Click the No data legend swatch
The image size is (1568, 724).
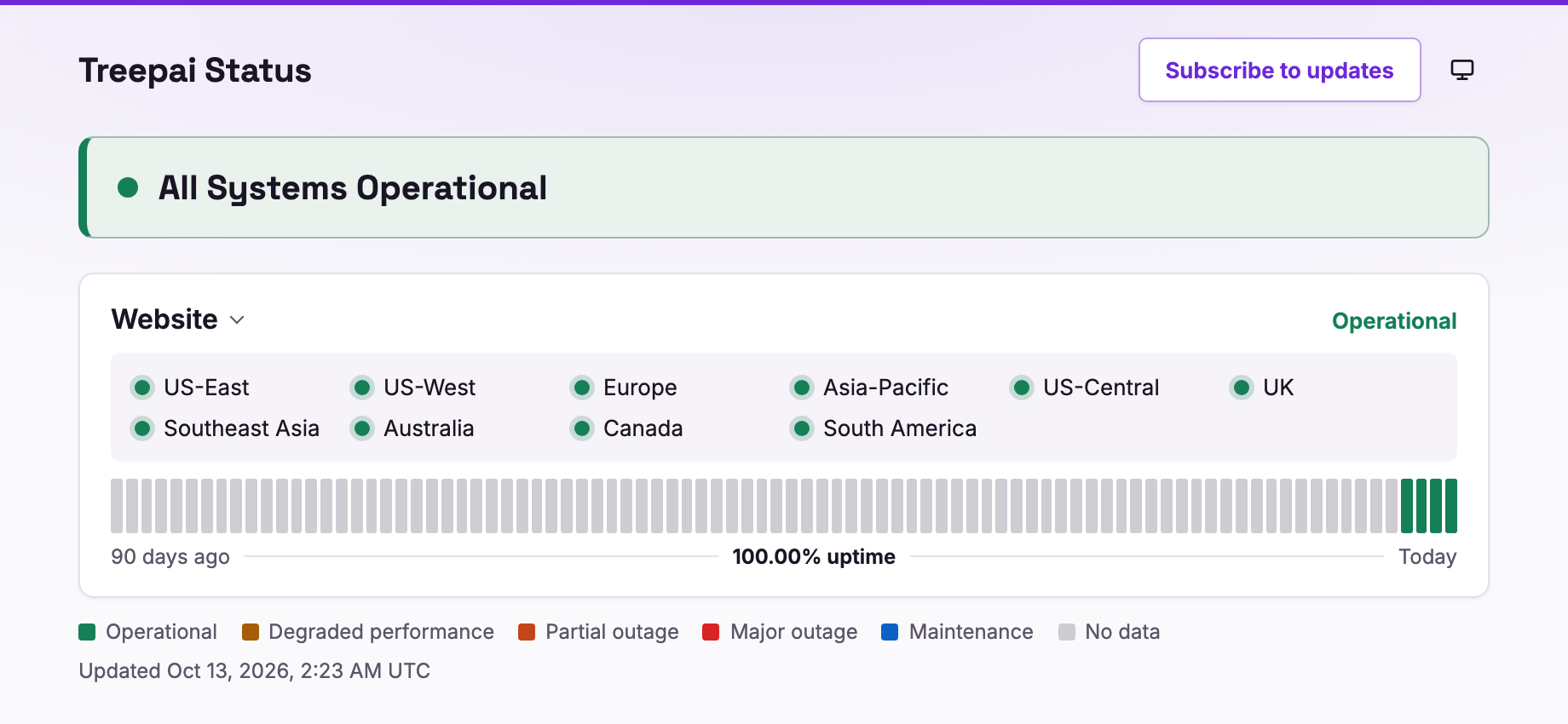[1066, 632]
